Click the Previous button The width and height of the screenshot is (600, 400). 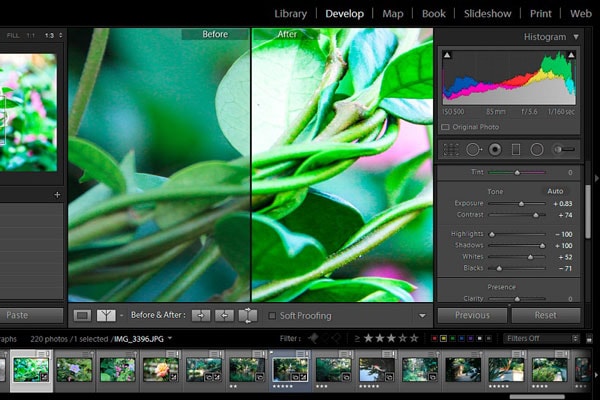(472, 315)
